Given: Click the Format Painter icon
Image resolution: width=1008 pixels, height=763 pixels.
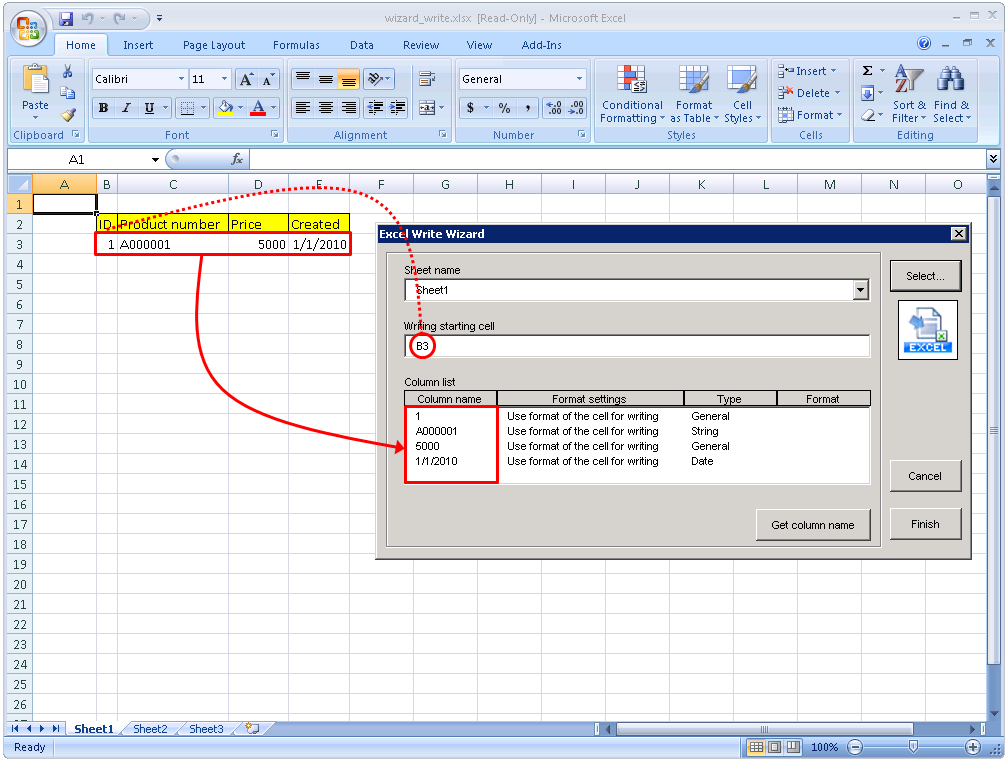Looking at the screenshot, I should (67, 115).
